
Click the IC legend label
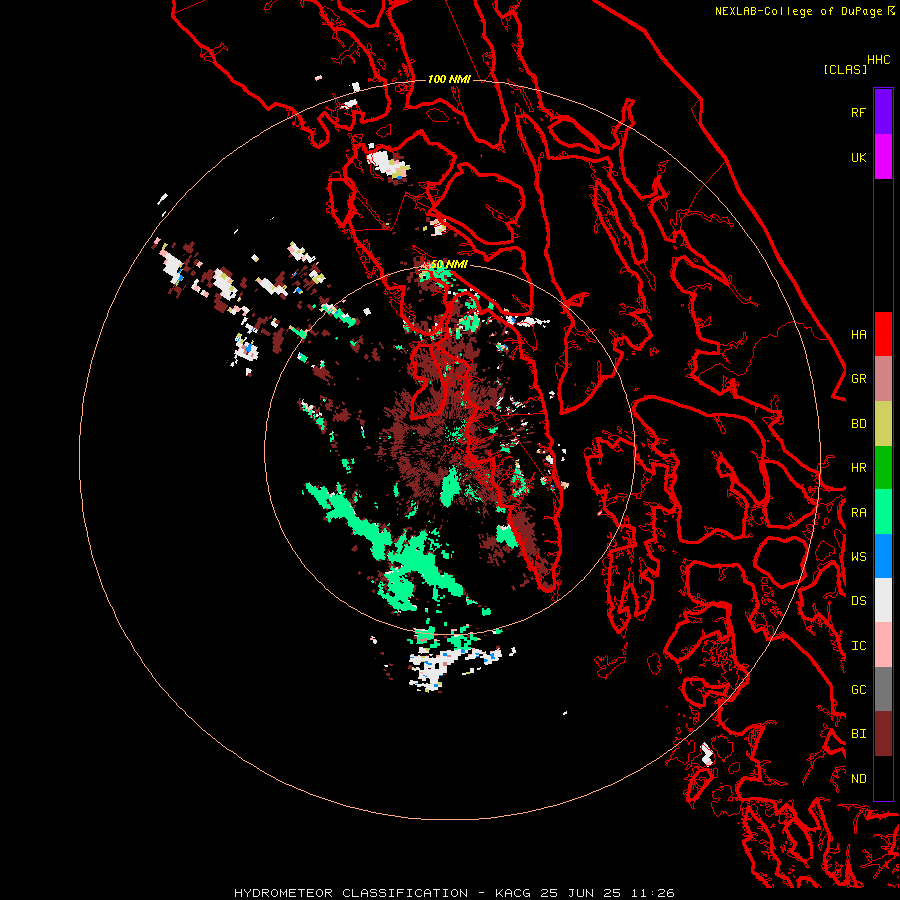point(858,646)
